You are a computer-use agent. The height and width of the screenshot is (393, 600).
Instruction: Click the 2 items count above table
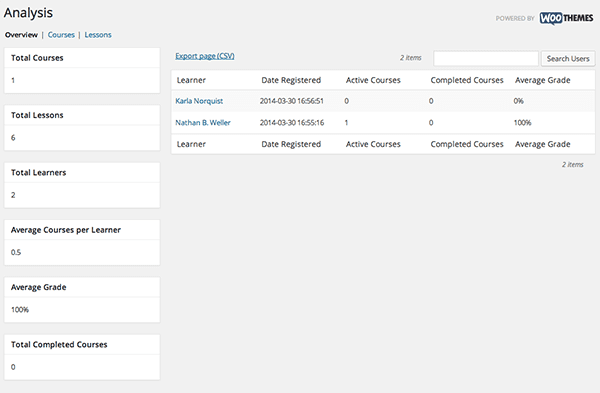pyautogui.click(x=411, y=58)
